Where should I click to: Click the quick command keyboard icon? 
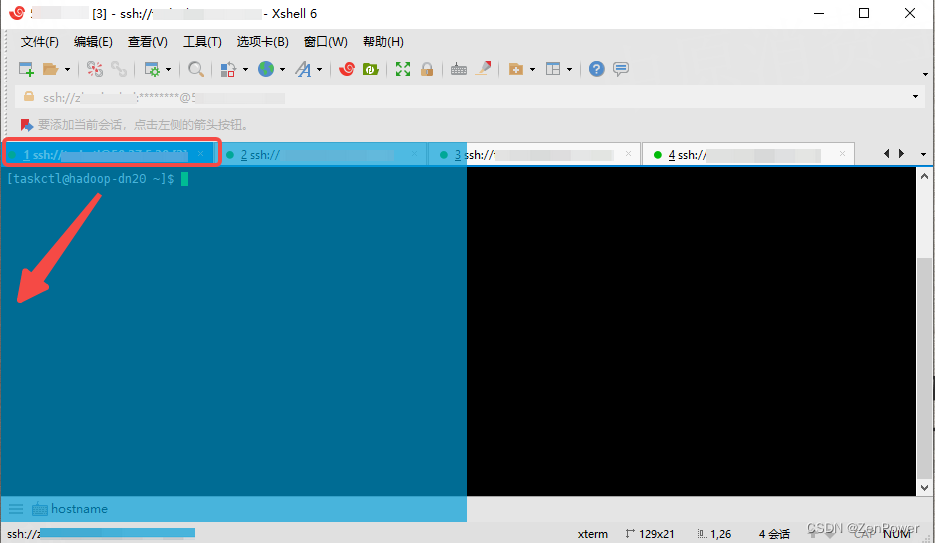tap(39, 509)
